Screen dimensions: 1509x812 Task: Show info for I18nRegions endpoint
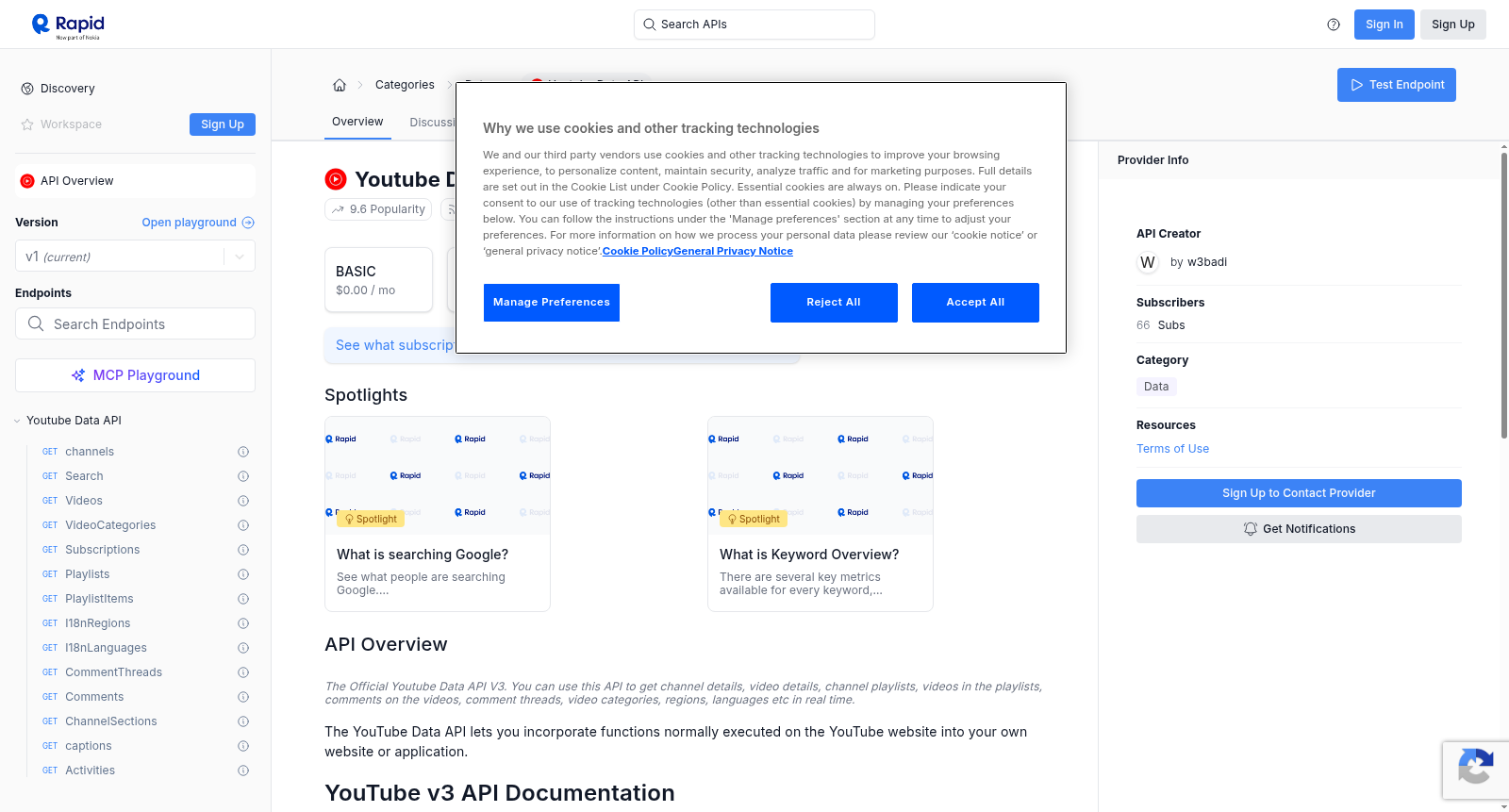tap(243, 623)
